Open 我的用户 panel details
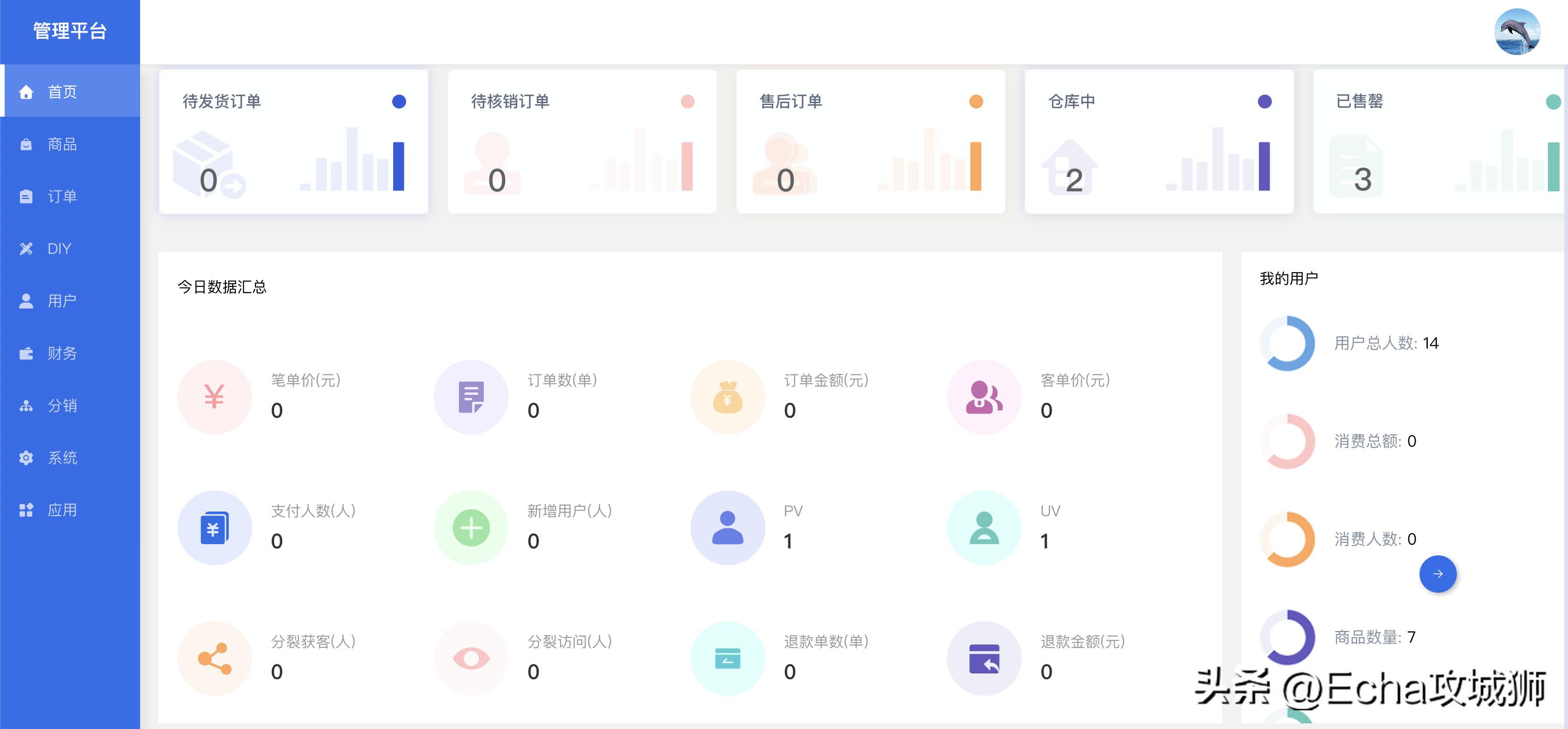 tap(1287, 278)
